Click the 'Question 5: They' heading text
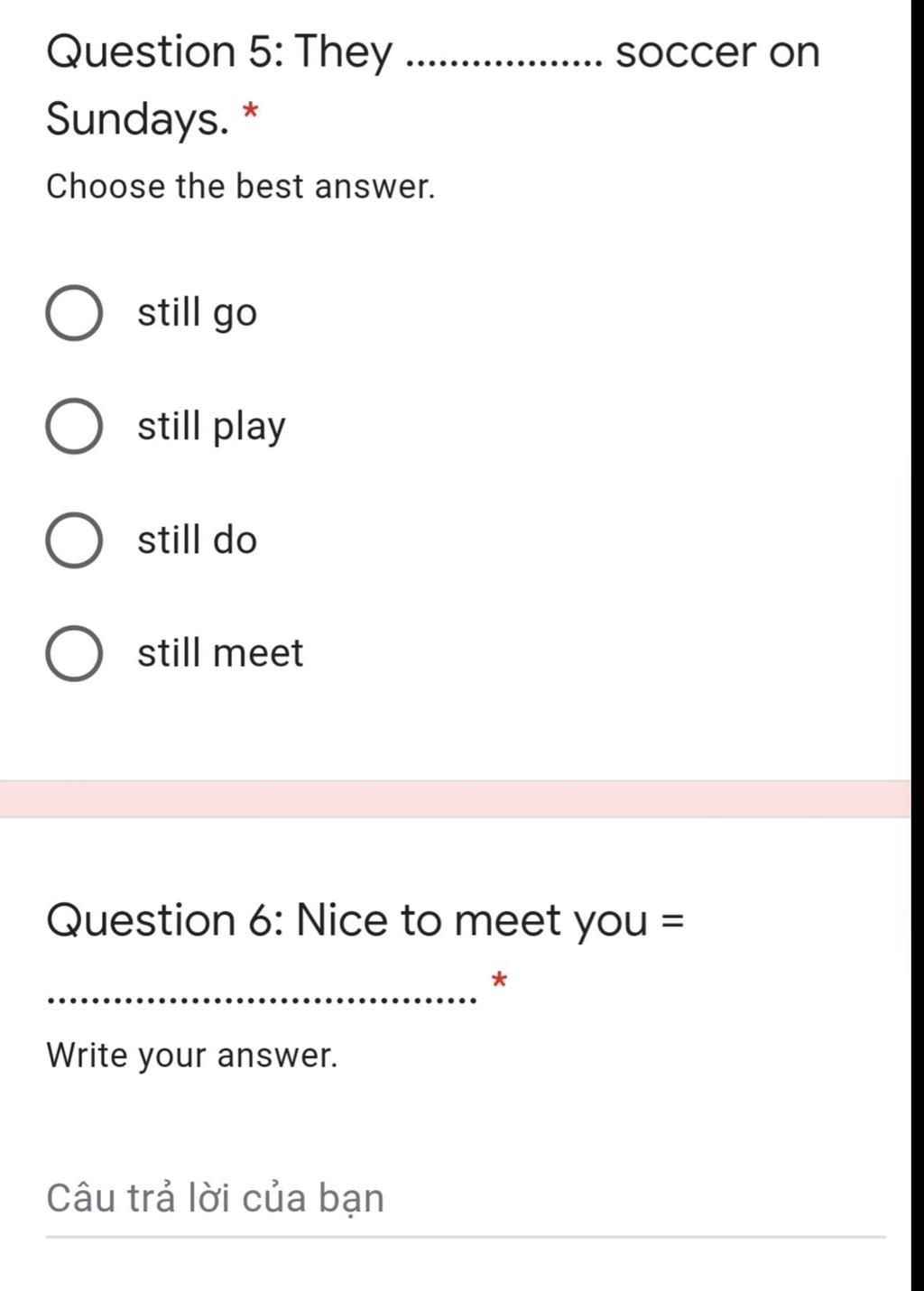Viewport: 924px width, 1291px height. click(x=219, y=52)
